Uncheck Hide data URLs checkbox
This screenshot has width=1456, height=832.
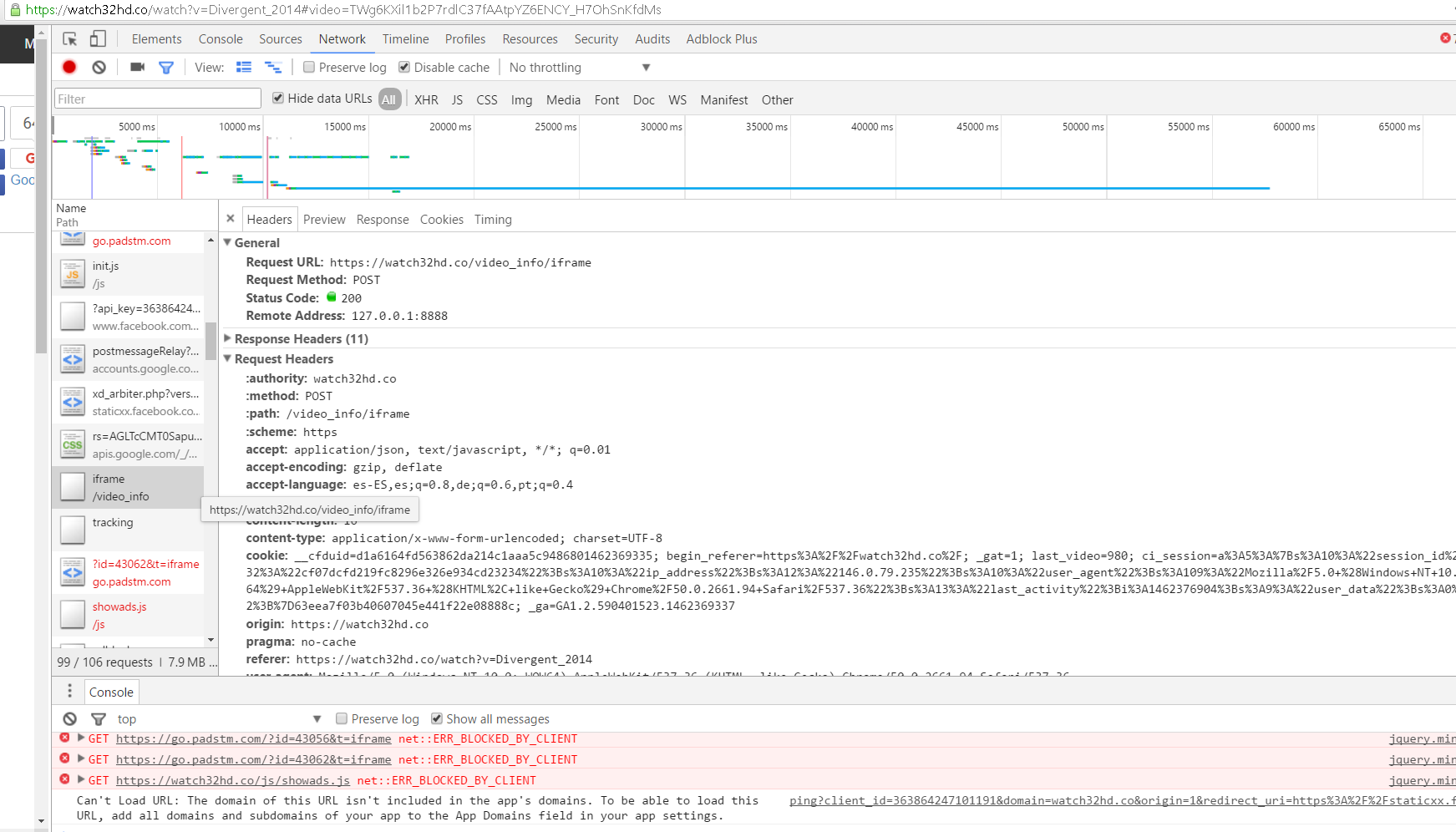coord(278,99)
